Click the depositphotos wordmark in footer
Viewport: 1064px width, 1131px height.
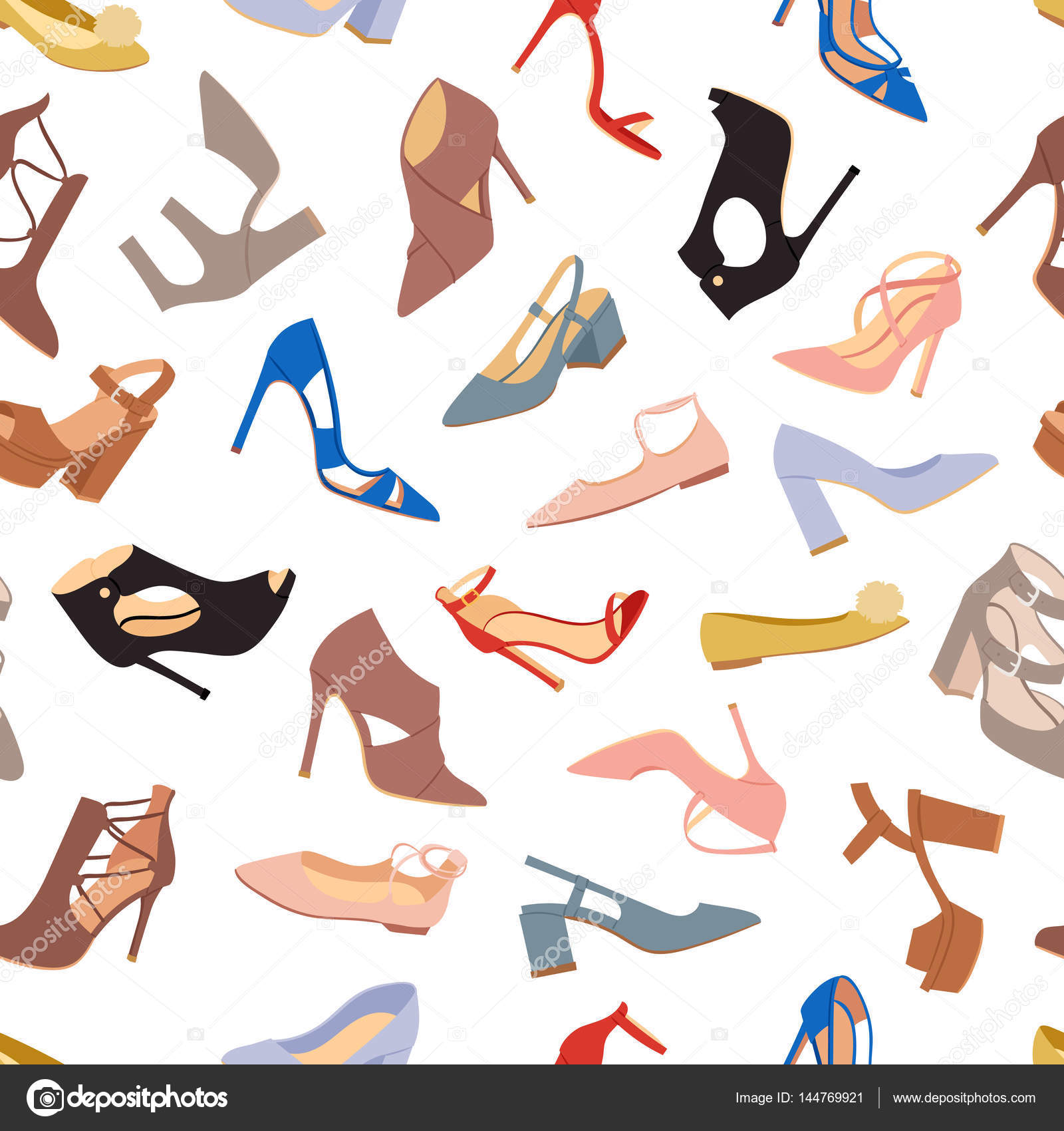click(148, 1099)
